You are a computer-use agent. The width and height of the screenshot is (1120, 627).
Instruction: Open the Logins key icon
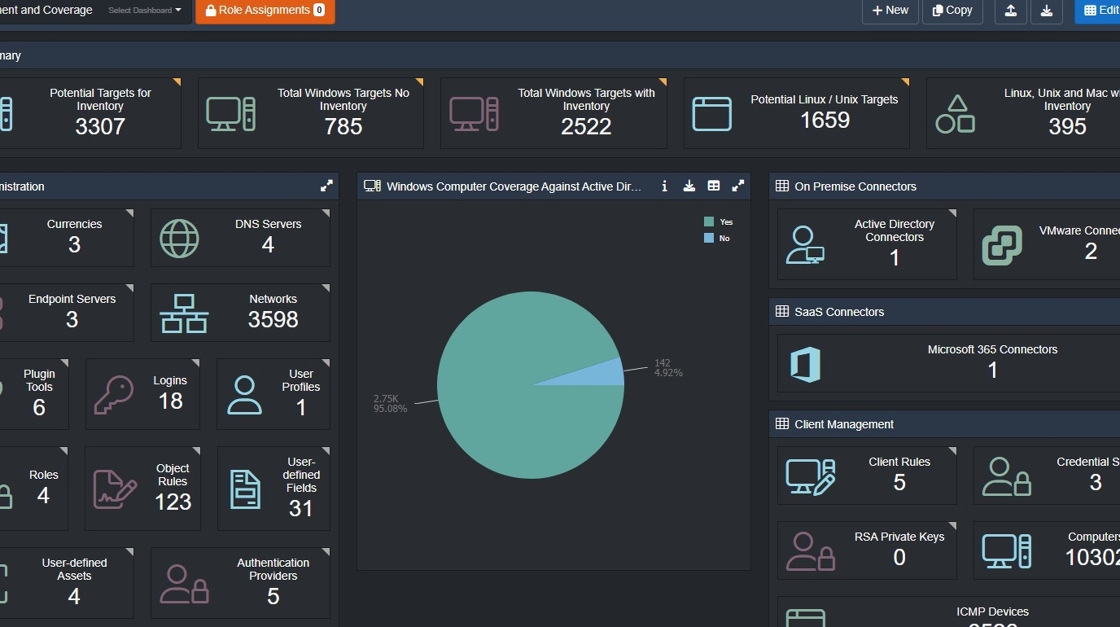(114, 395)
